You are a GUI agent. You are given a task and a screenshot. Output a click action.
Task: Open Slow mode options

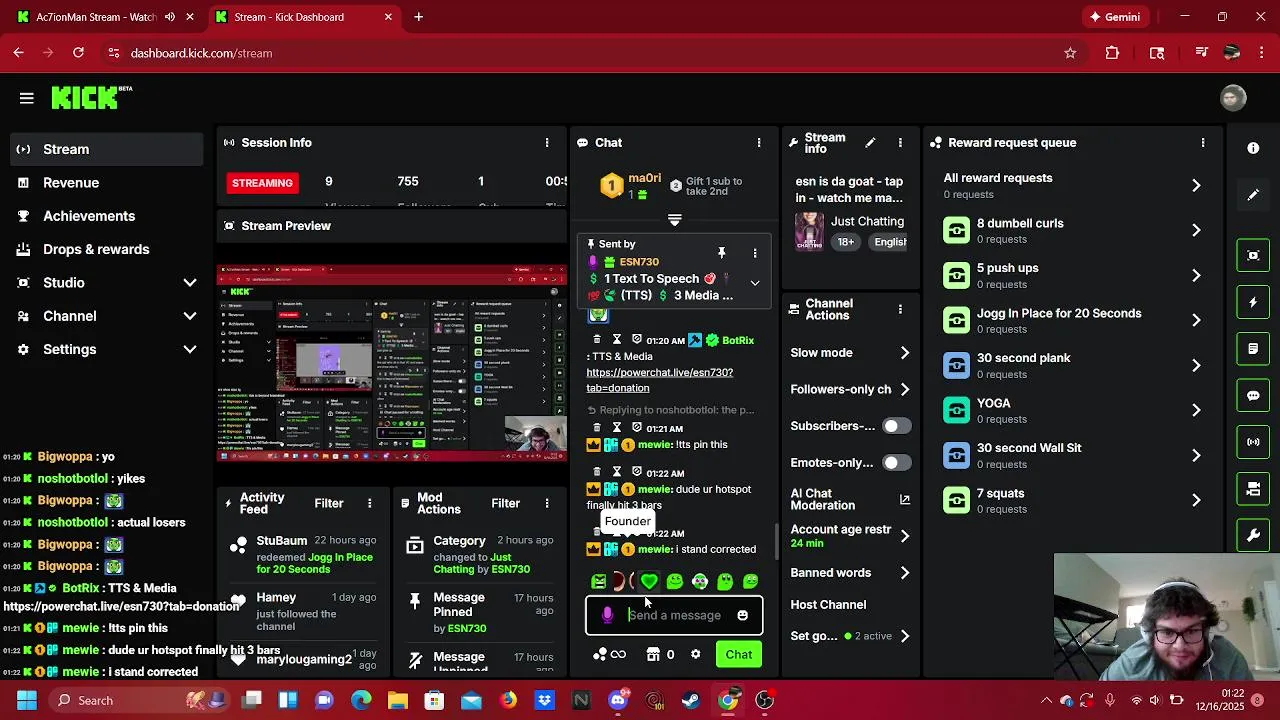tap(850, 353)
